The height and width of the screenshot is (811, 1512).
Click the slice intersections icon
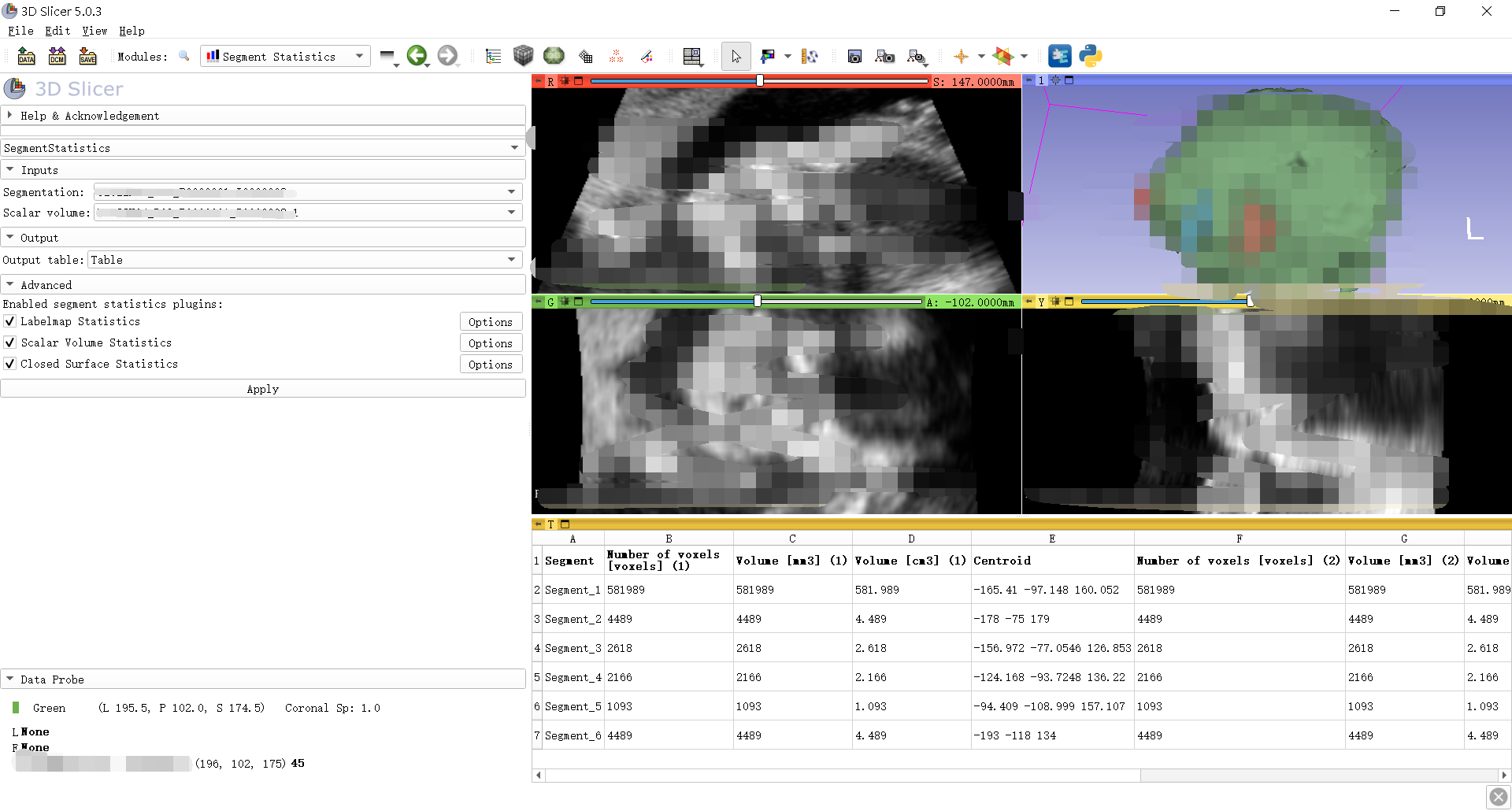tap(1003, 56)
